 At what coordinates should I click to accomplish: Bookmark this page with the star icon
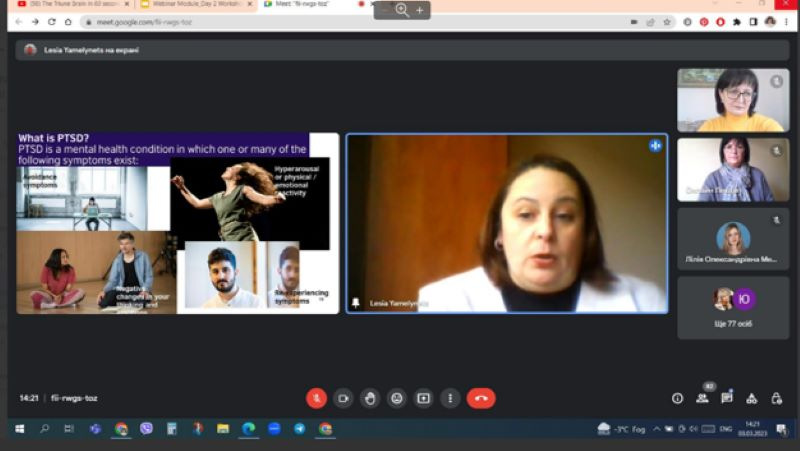(x=666, y=22)
